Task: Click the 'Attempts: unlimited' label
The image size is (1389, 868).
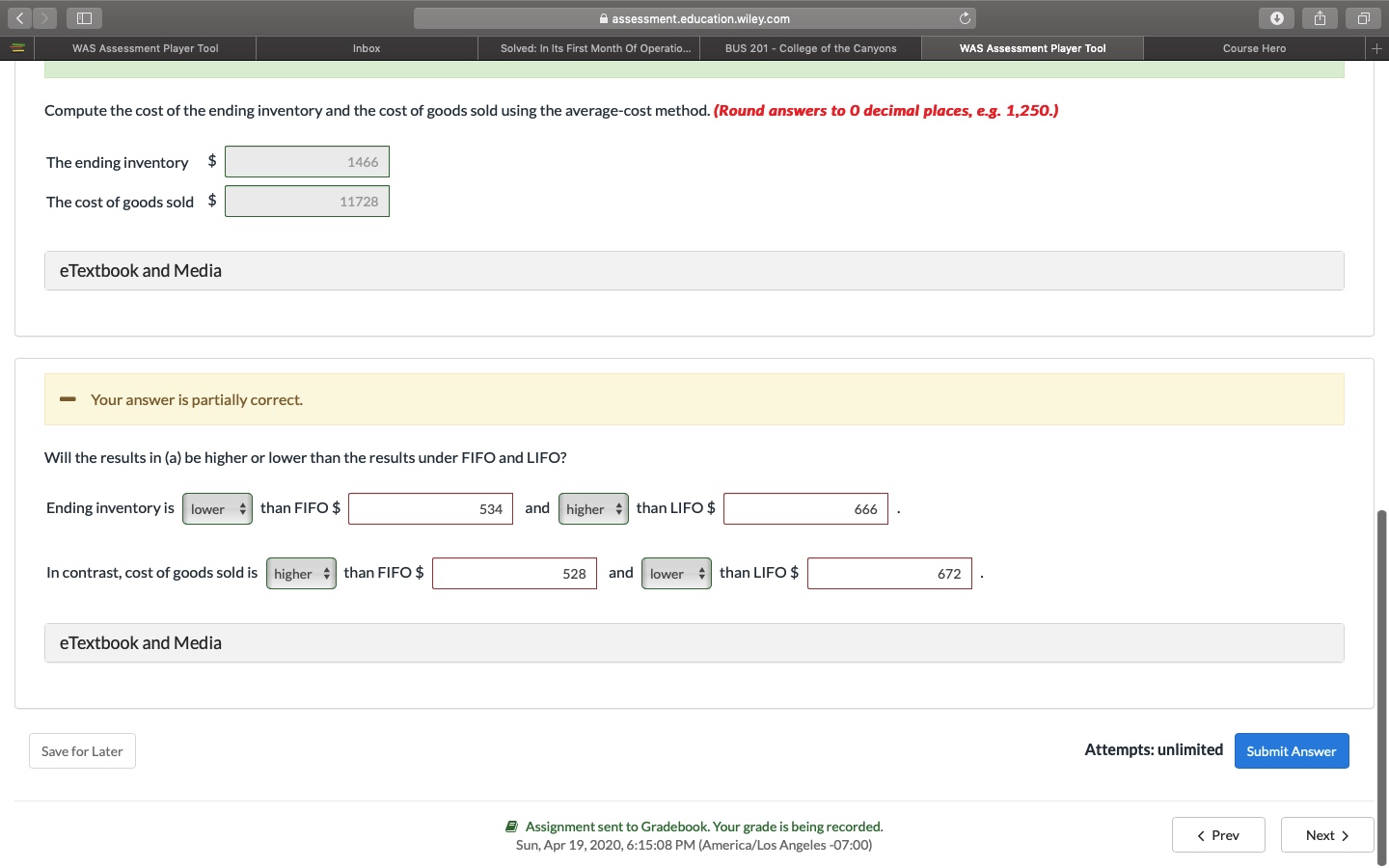Action: [x=1154, y=749]
